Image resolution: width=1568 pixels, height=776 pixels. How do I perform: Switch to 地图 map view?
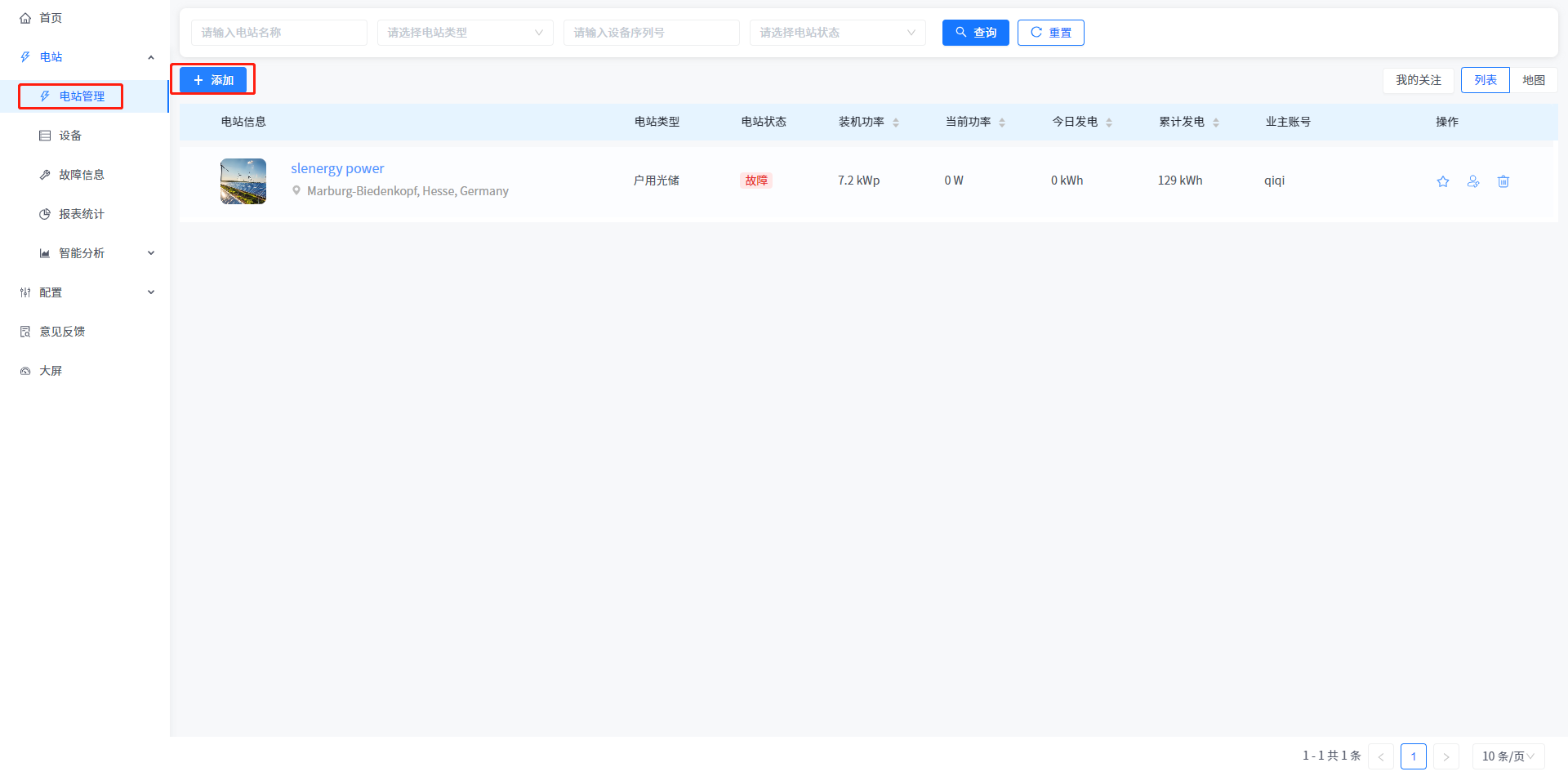click(1533, 80)
